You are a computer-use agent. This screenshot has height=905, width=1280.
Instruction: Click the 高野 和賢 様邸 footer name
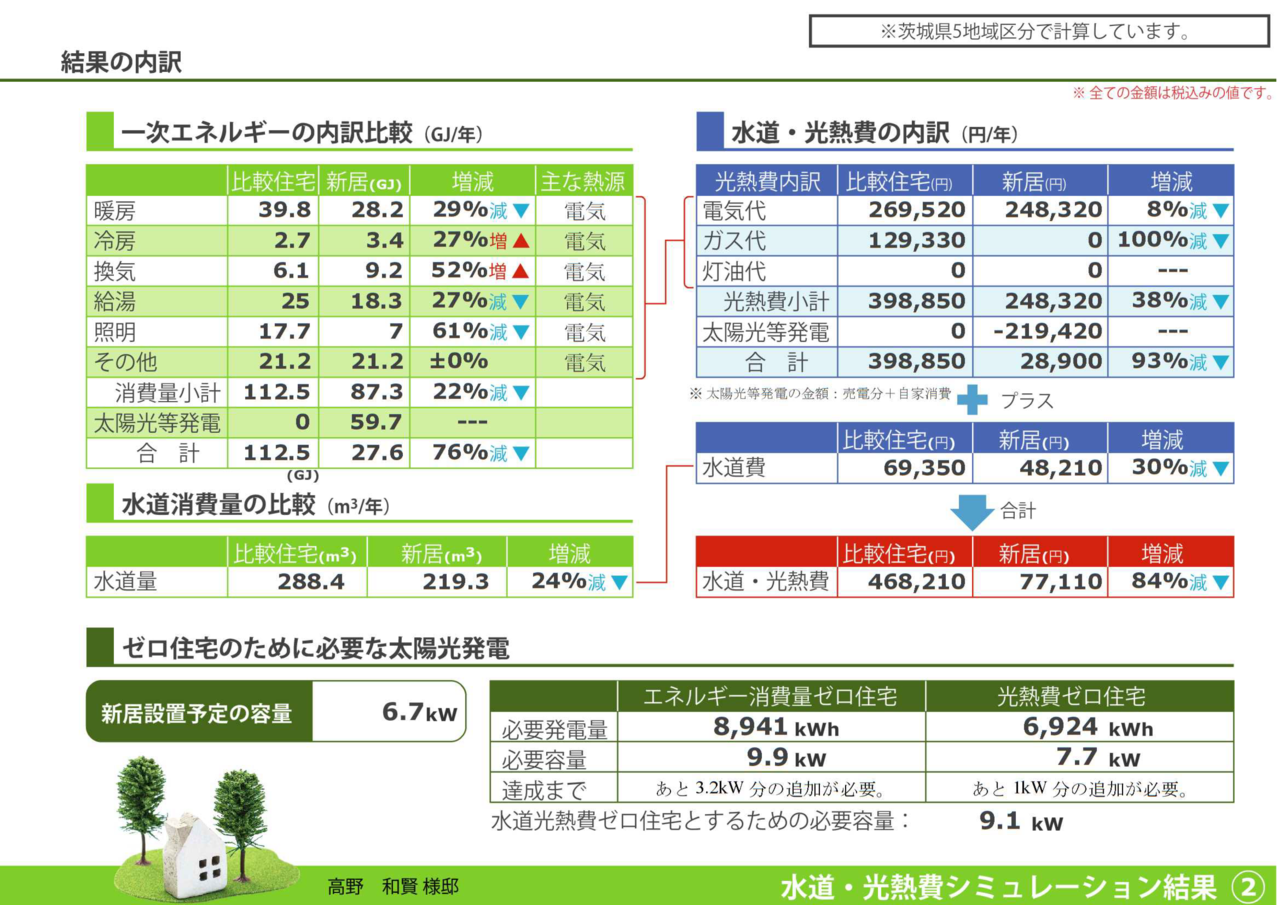coord(393,886)
